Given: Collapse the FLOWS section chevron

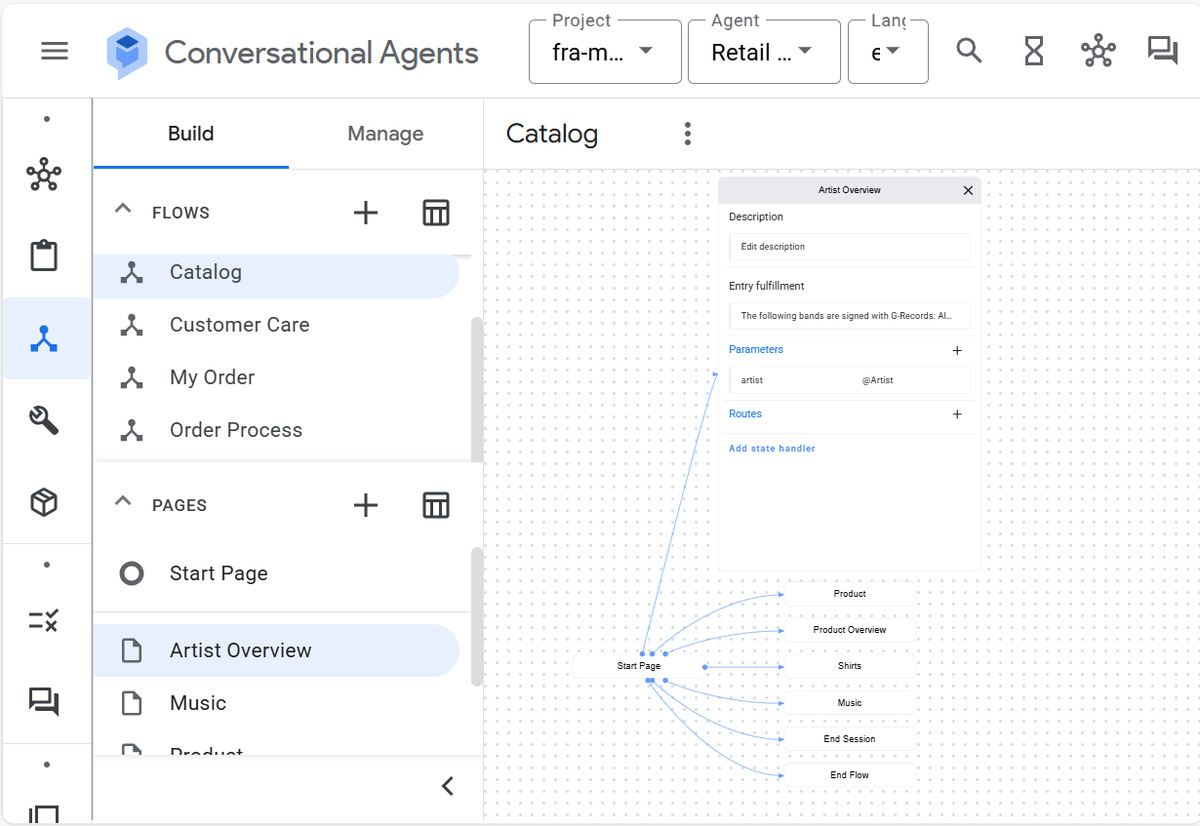Looking at the screenshot, I should [122, 211].
